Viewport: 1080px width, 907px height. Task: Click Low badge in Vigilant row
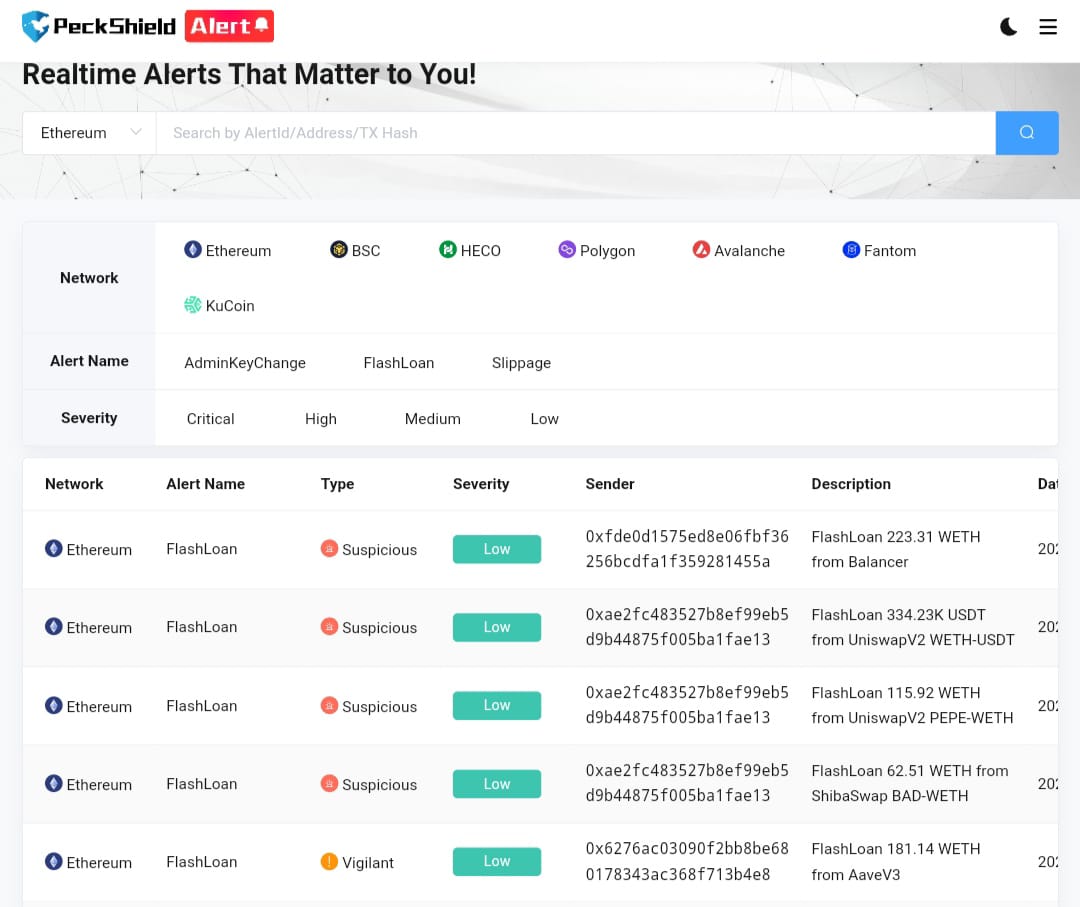coord(497,861)
